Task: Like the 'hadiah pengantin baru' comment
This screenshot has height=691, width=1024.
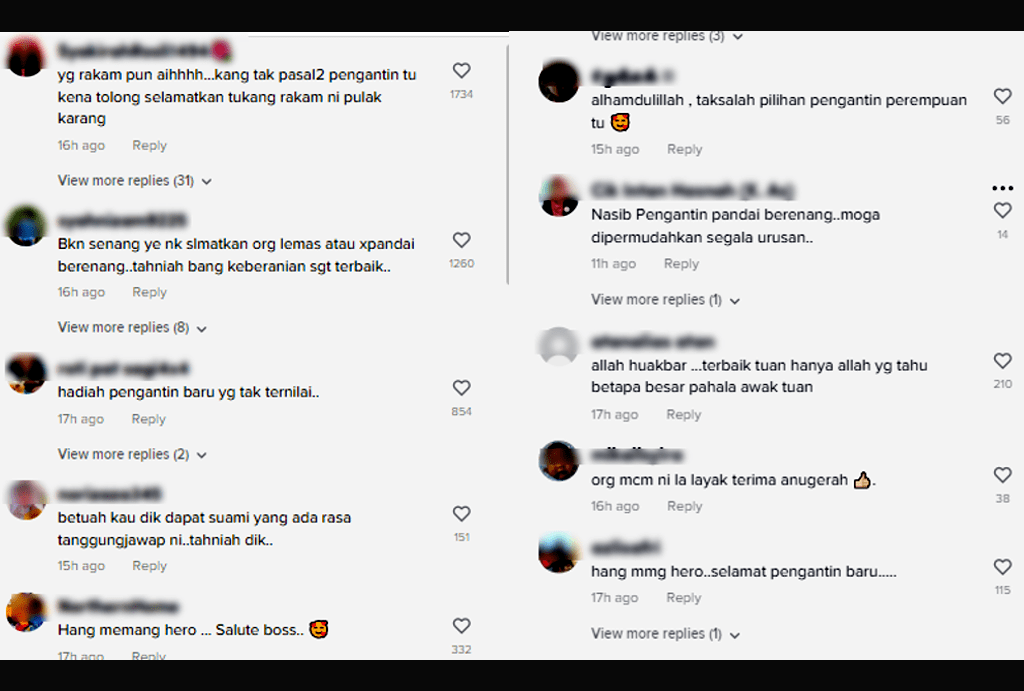Action: point(461,388)
